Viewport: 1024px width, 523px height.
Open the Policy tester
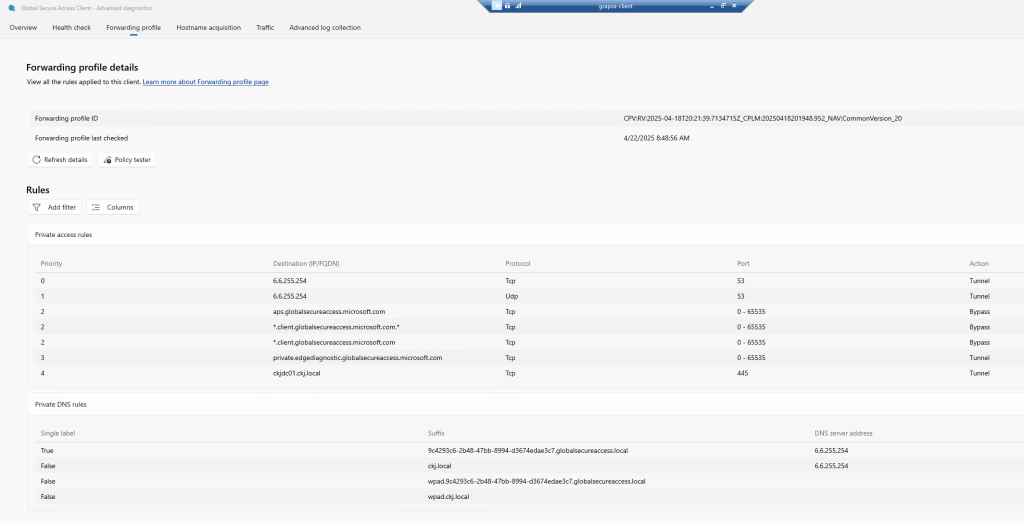[x=127, y=160]
